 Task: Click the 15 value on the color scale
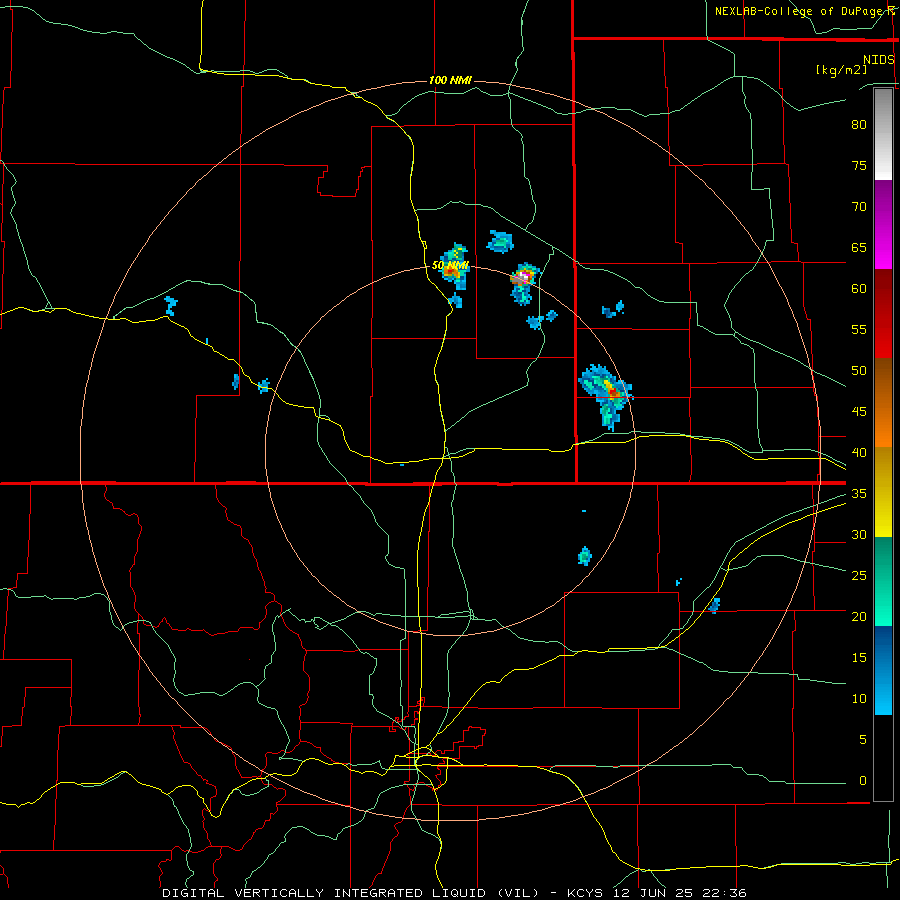[859, 658]
